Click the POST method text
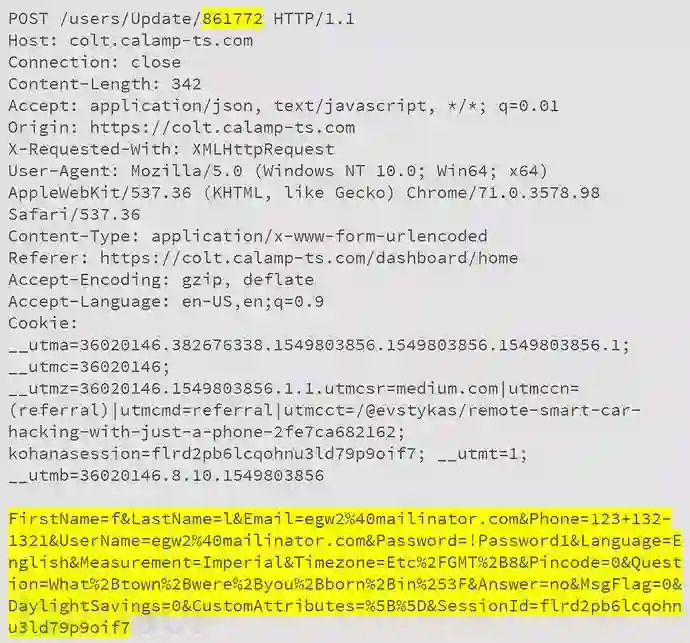Image resolution: width=690 pixels, height=643 pixels. [28, 19]
